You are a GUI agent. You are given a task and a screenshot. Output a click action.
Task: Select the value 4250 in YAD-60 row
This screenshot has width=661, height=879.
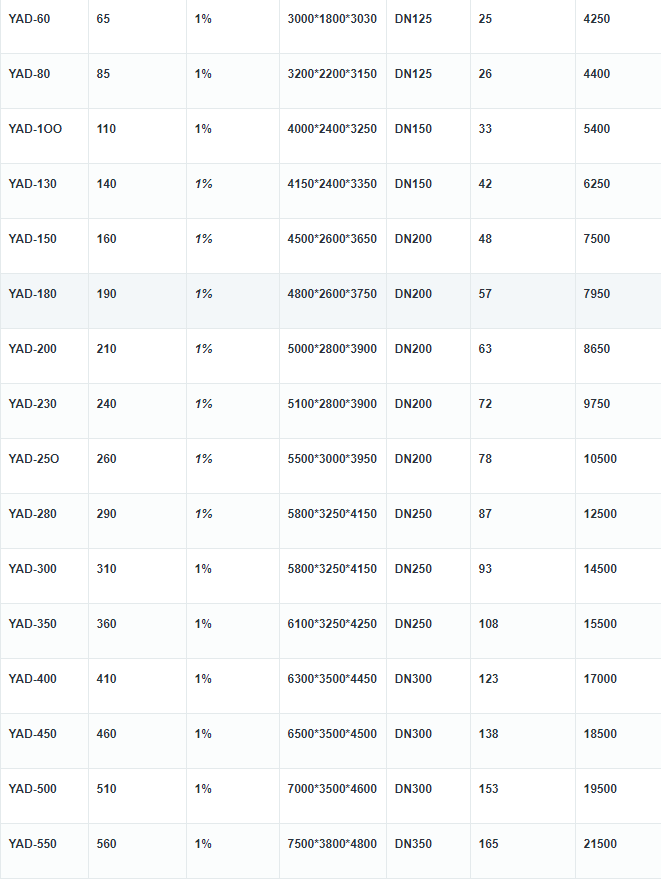click(597, 19)
